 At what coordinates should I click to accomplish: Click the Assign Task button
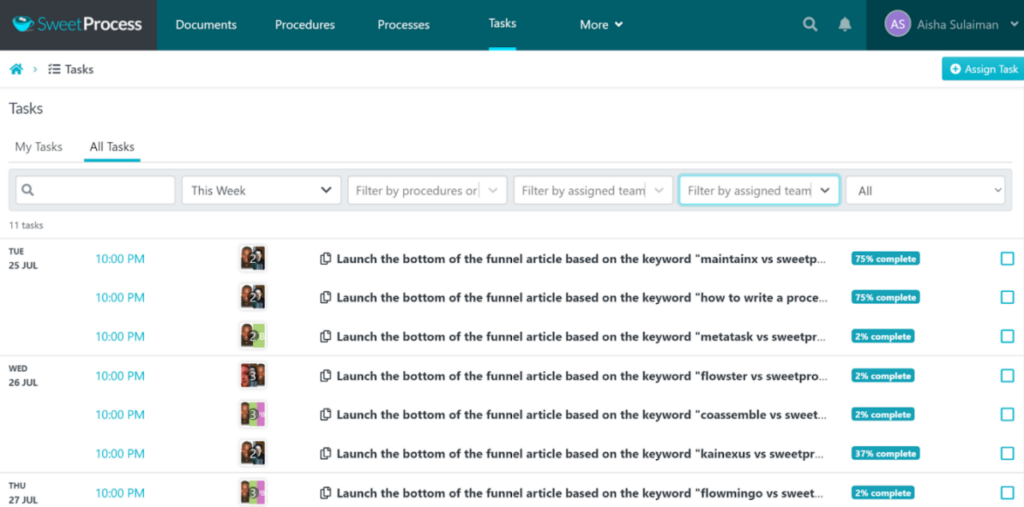pos(983,69)
